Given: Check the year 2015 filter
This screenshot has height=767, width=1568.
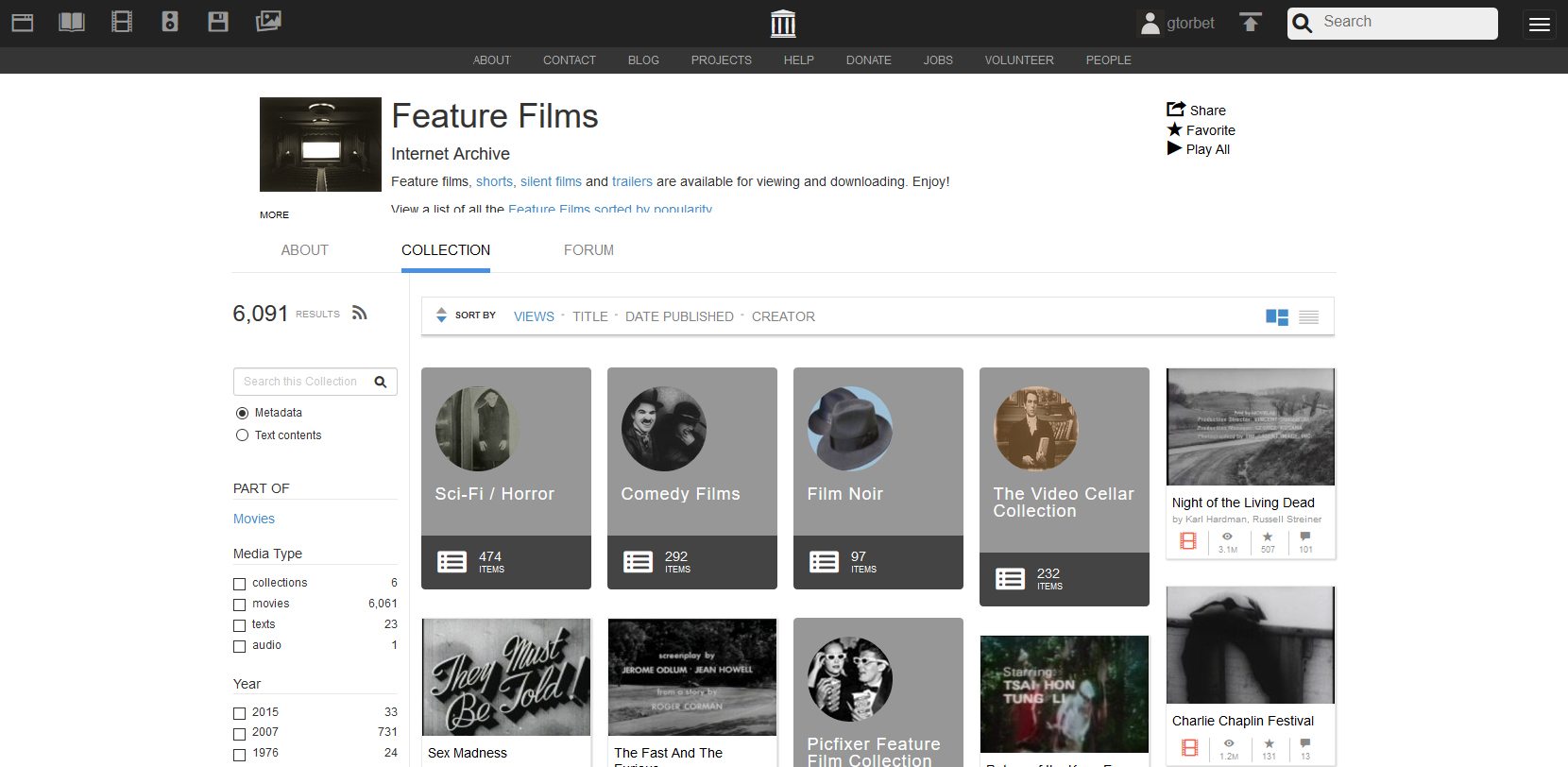Looking at the screenshot, I should pos(239,713).
